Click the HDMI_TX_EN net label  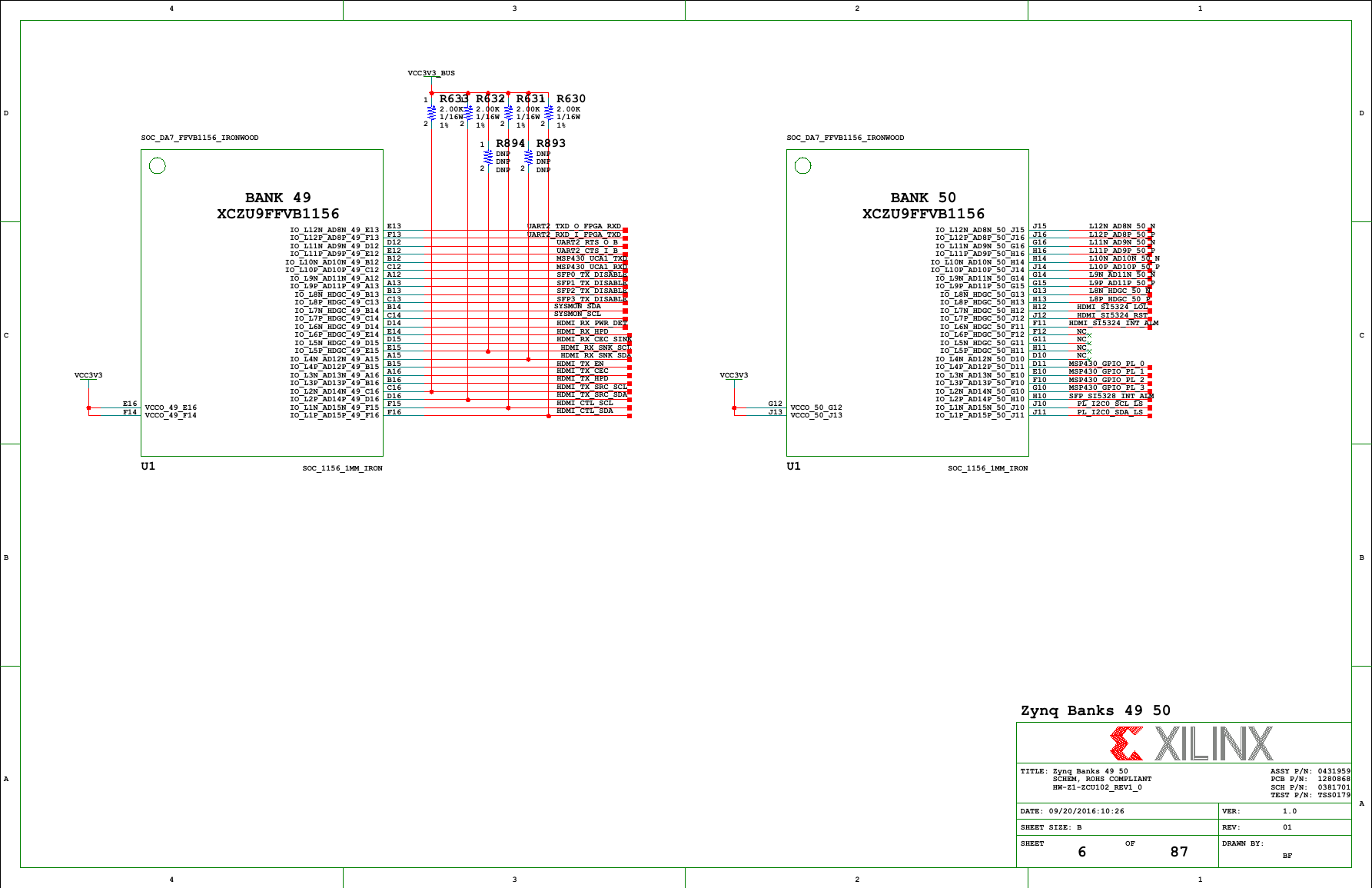click(580, 364)
